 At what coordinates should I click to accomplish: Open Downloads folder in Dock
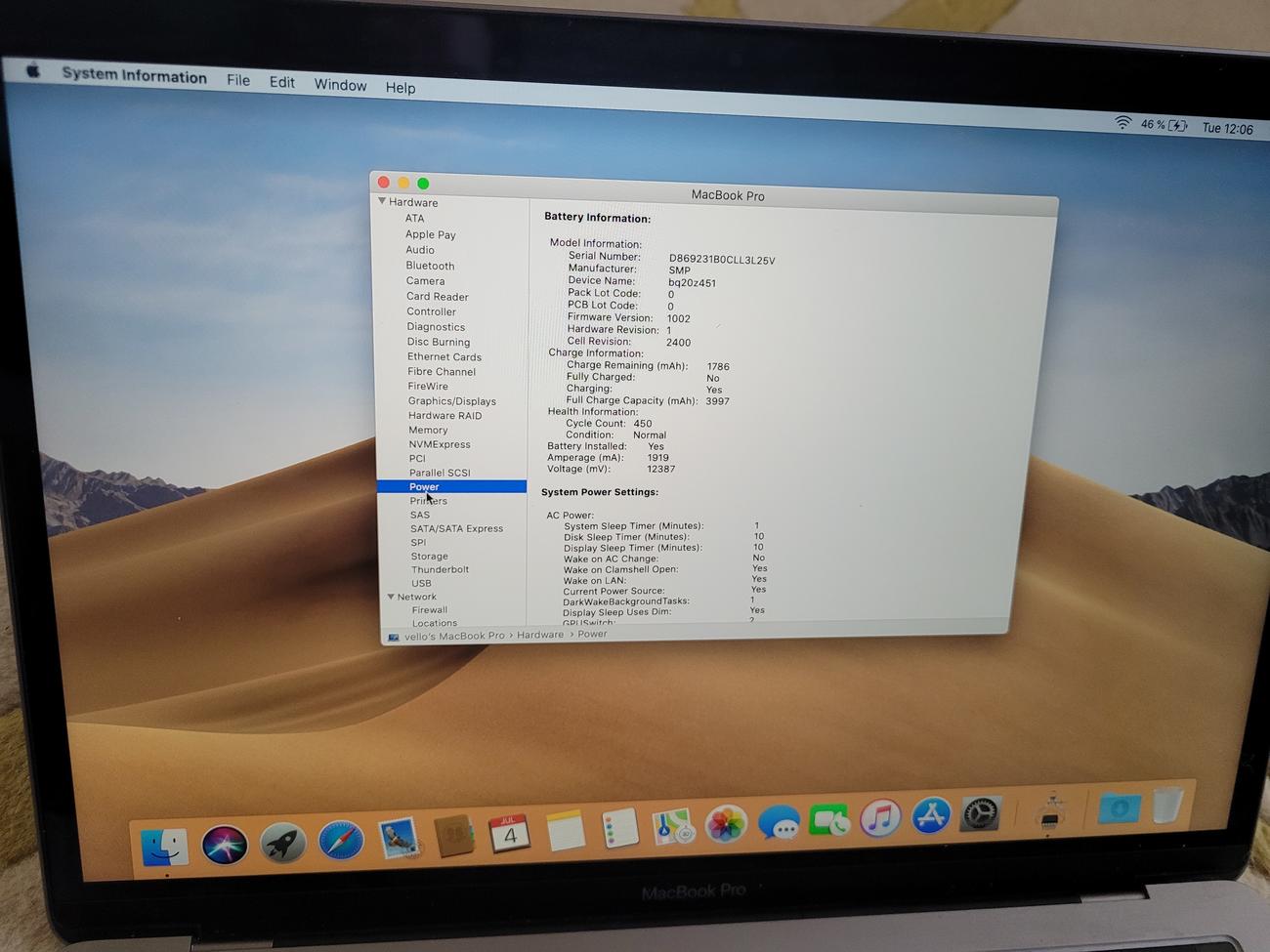[1119, 807]
